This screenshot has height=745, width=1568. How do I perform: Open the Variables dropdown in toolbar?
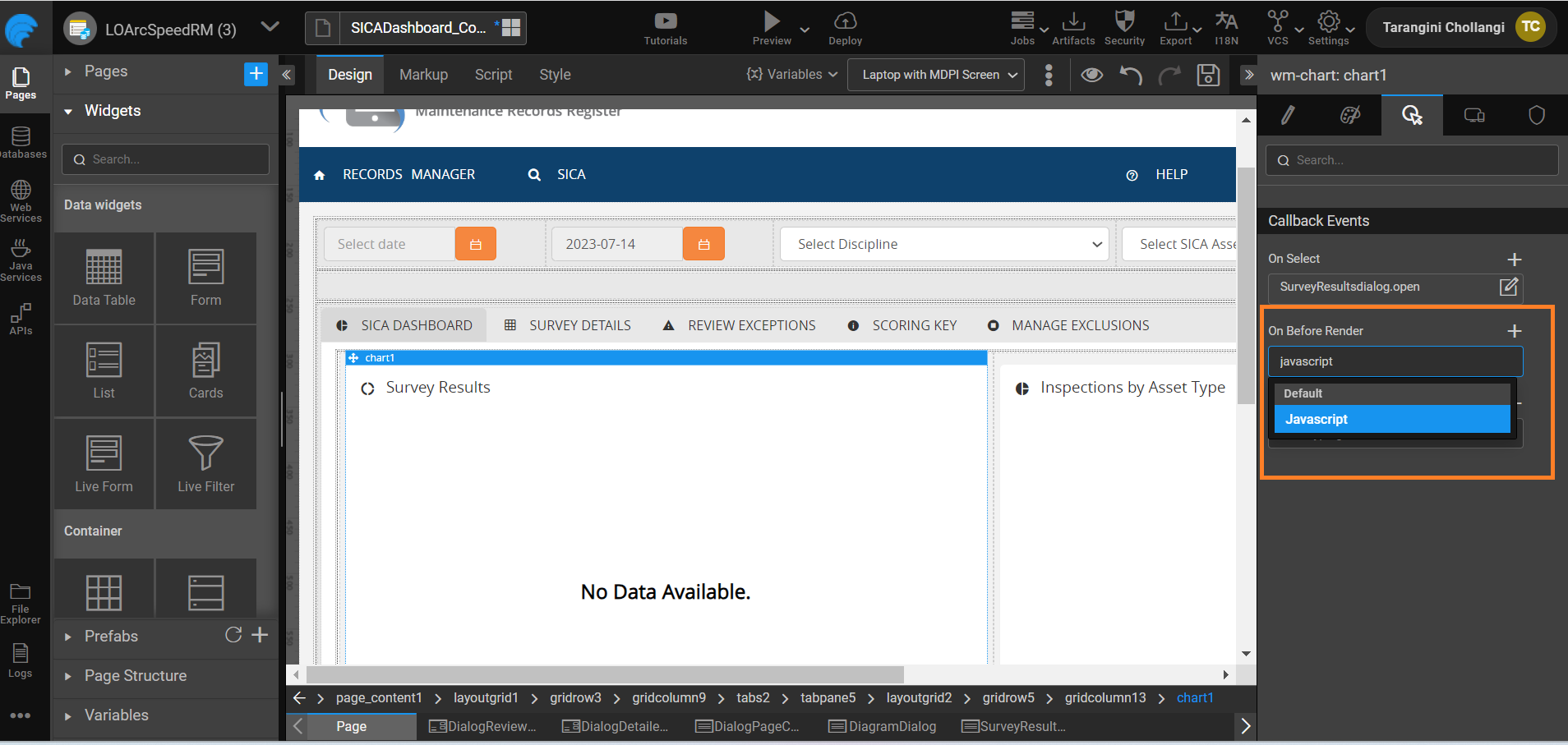[x=791, y=75]
